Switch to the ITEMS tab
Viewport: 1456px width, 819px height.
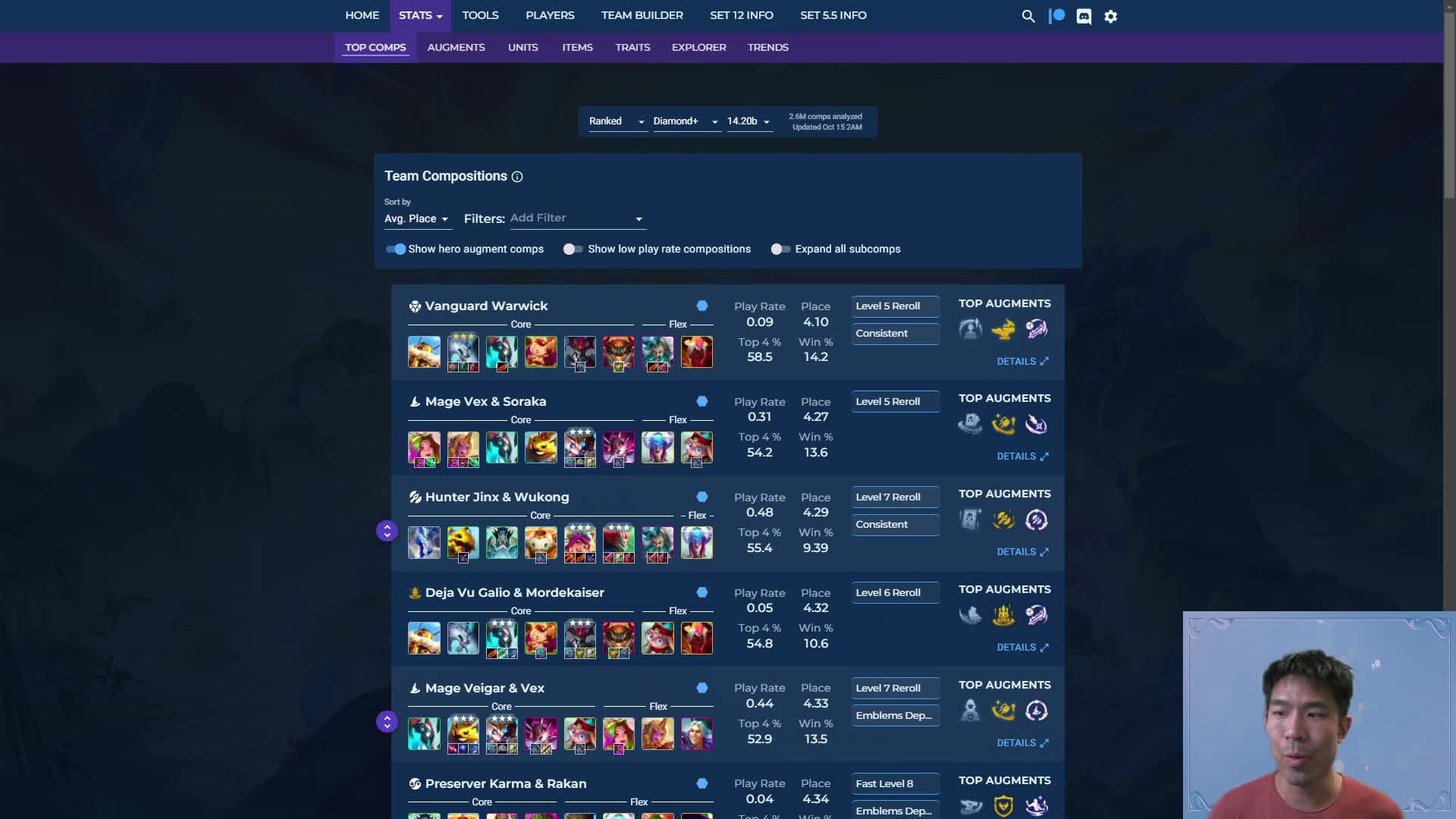[578, 47]
